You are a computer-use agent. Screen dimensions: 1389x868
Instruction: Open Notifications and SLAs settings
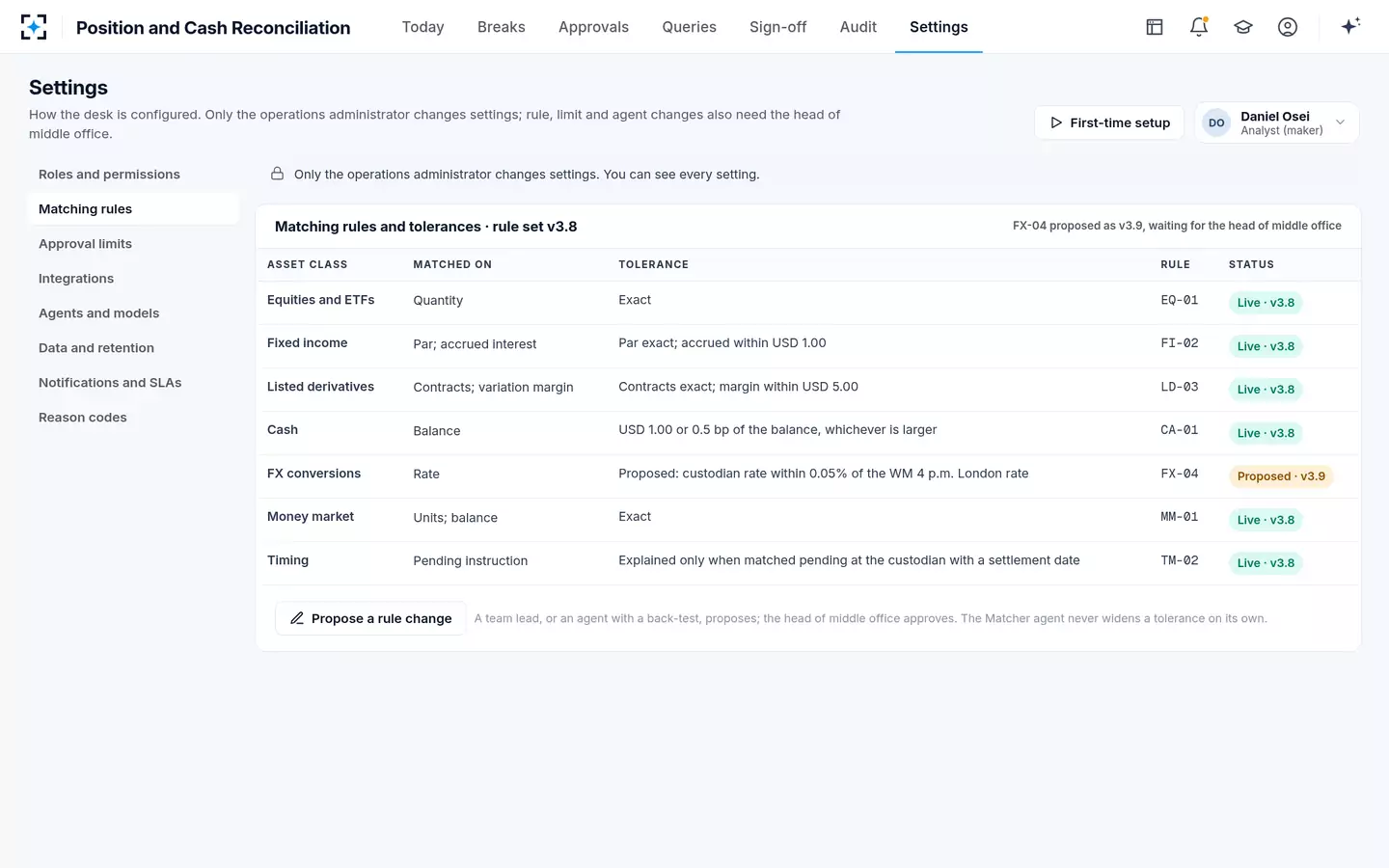tap(133, 383)
